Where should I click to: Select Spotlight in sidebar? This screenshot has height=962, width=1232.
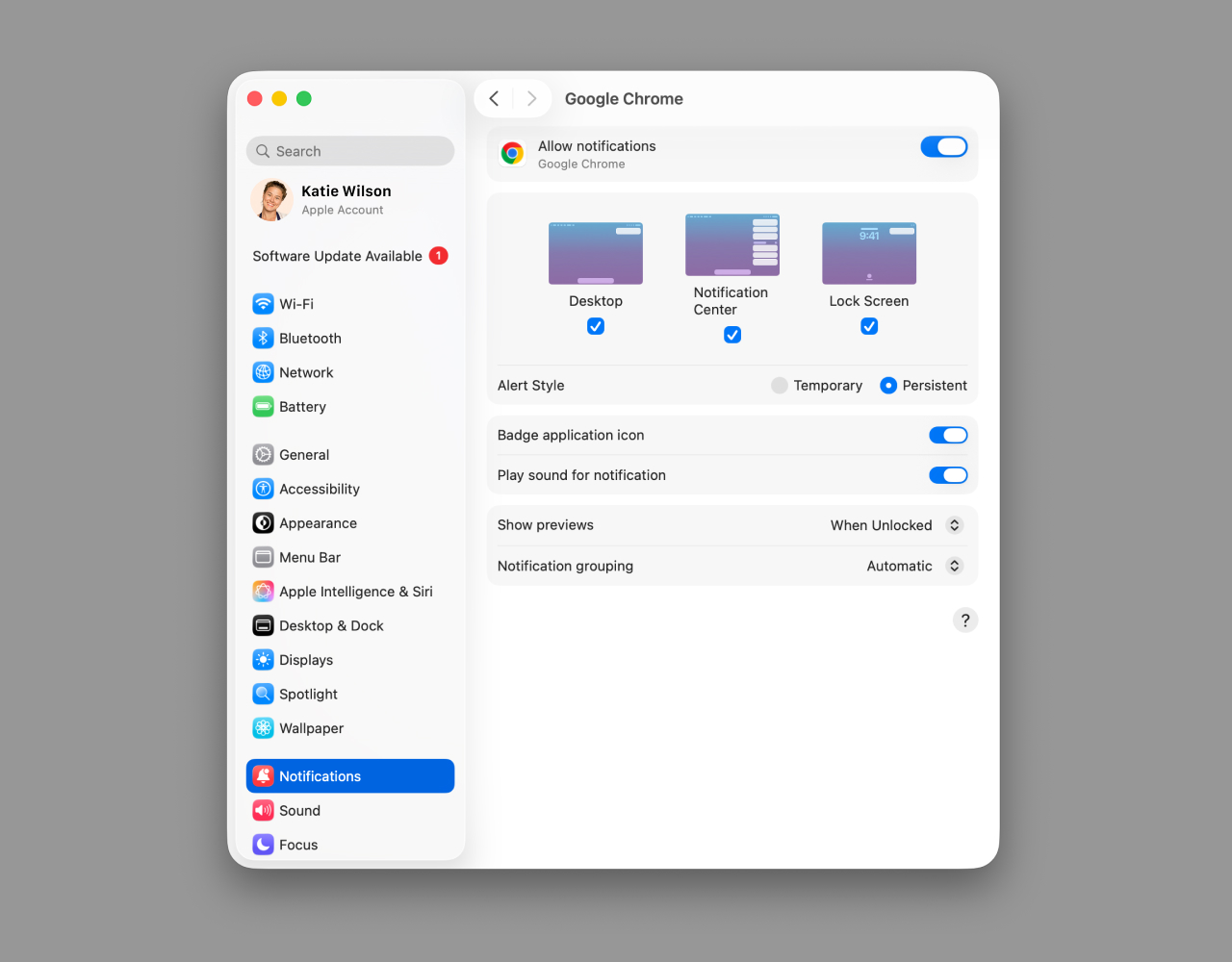coord(350,694)
